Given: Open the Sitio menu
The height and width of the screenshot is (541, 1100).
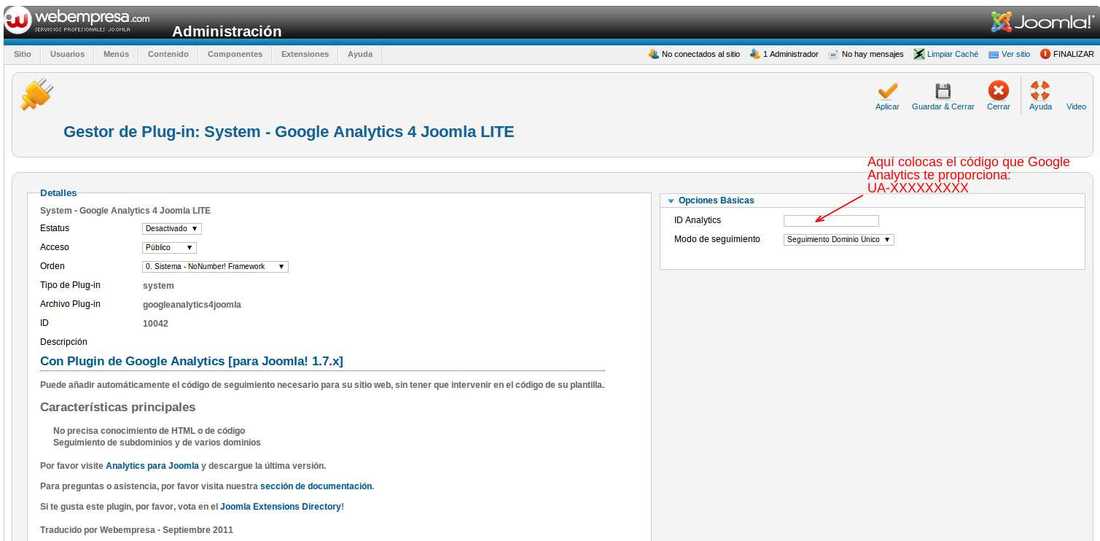Looking at the screenshot, I should (22, 54).
